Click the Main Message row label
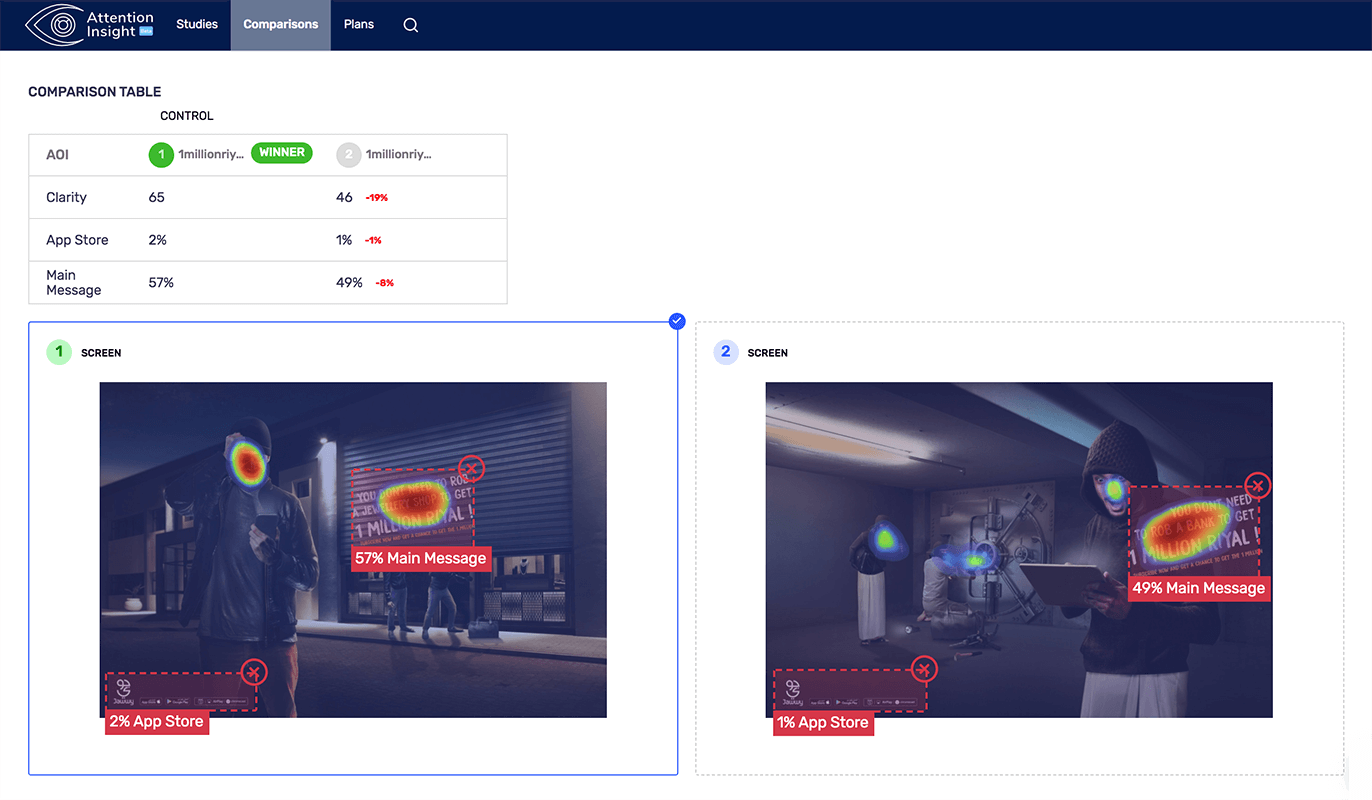This screenshot has height=800, width=1372. pyautogui.click(x=74, y=282)
